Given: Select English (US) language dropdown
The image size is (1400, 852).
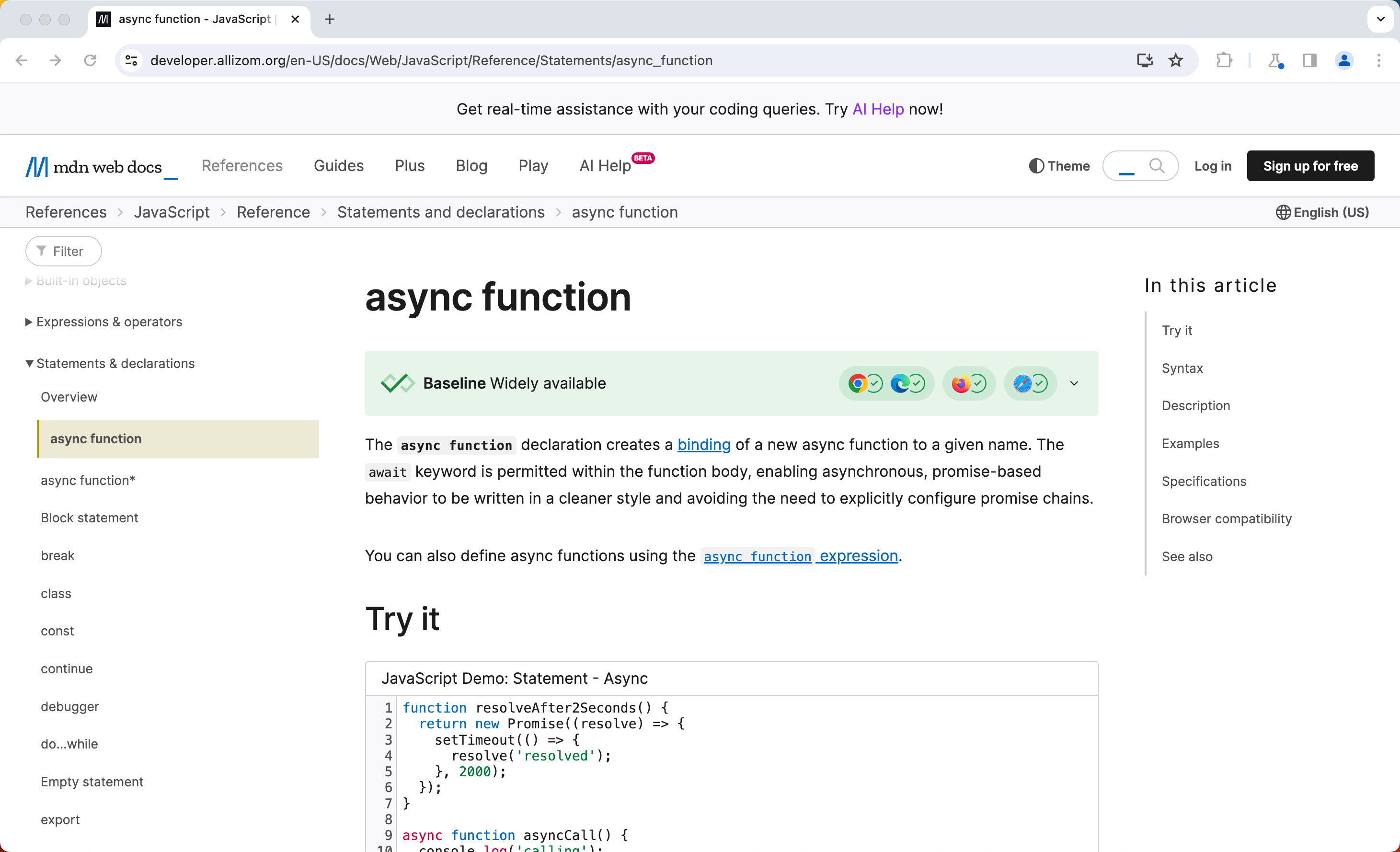Looking at the screenshot, I should (x=1324, y=211).
